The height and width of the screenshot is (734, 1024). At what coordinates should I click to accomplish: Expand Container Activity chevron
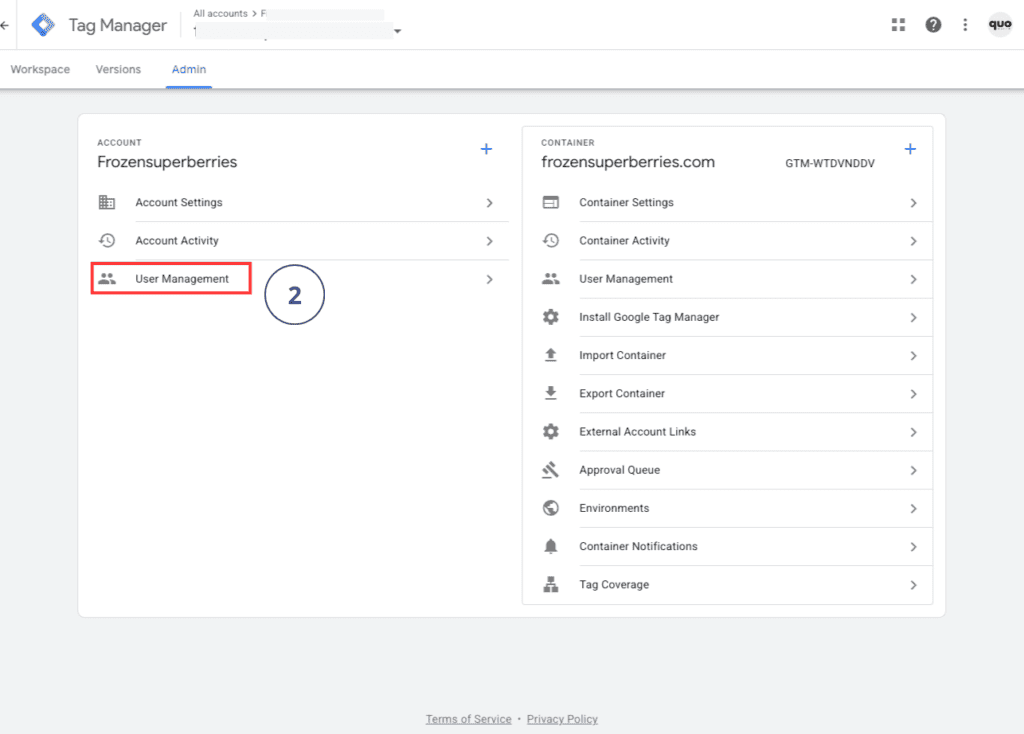click(x=913, y=241)
